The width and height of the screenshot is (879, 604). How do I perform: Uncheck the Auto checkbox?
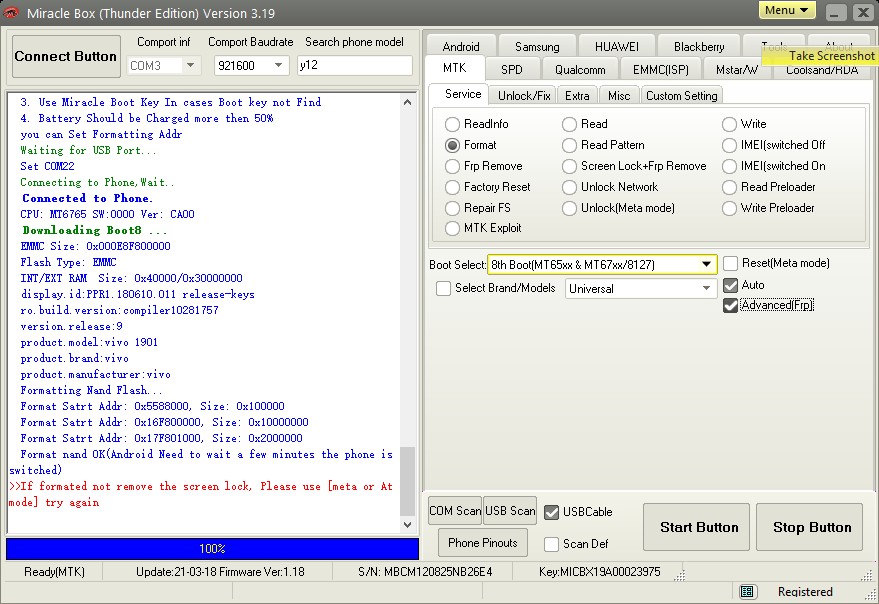[730, 285]
